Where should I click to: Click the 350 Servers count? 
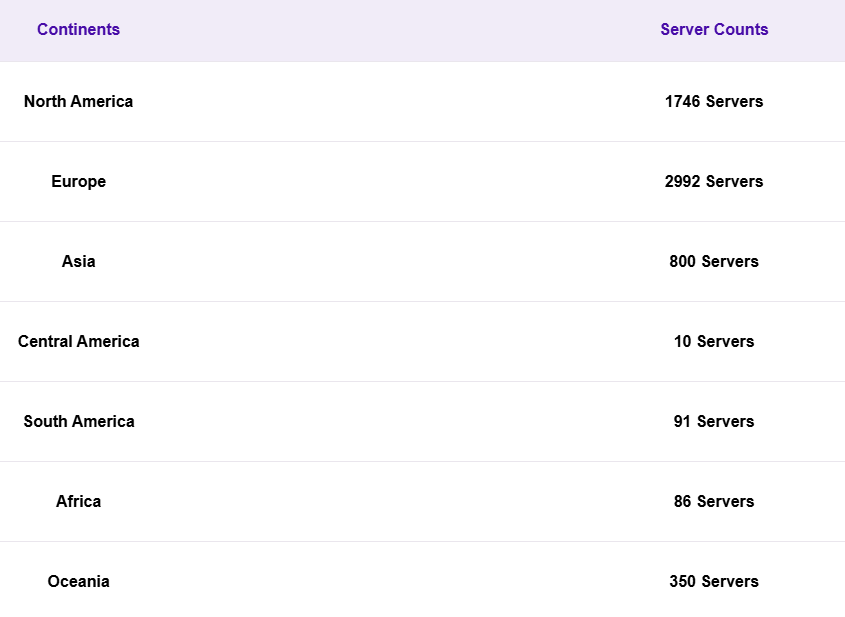[x=714, y=581]
